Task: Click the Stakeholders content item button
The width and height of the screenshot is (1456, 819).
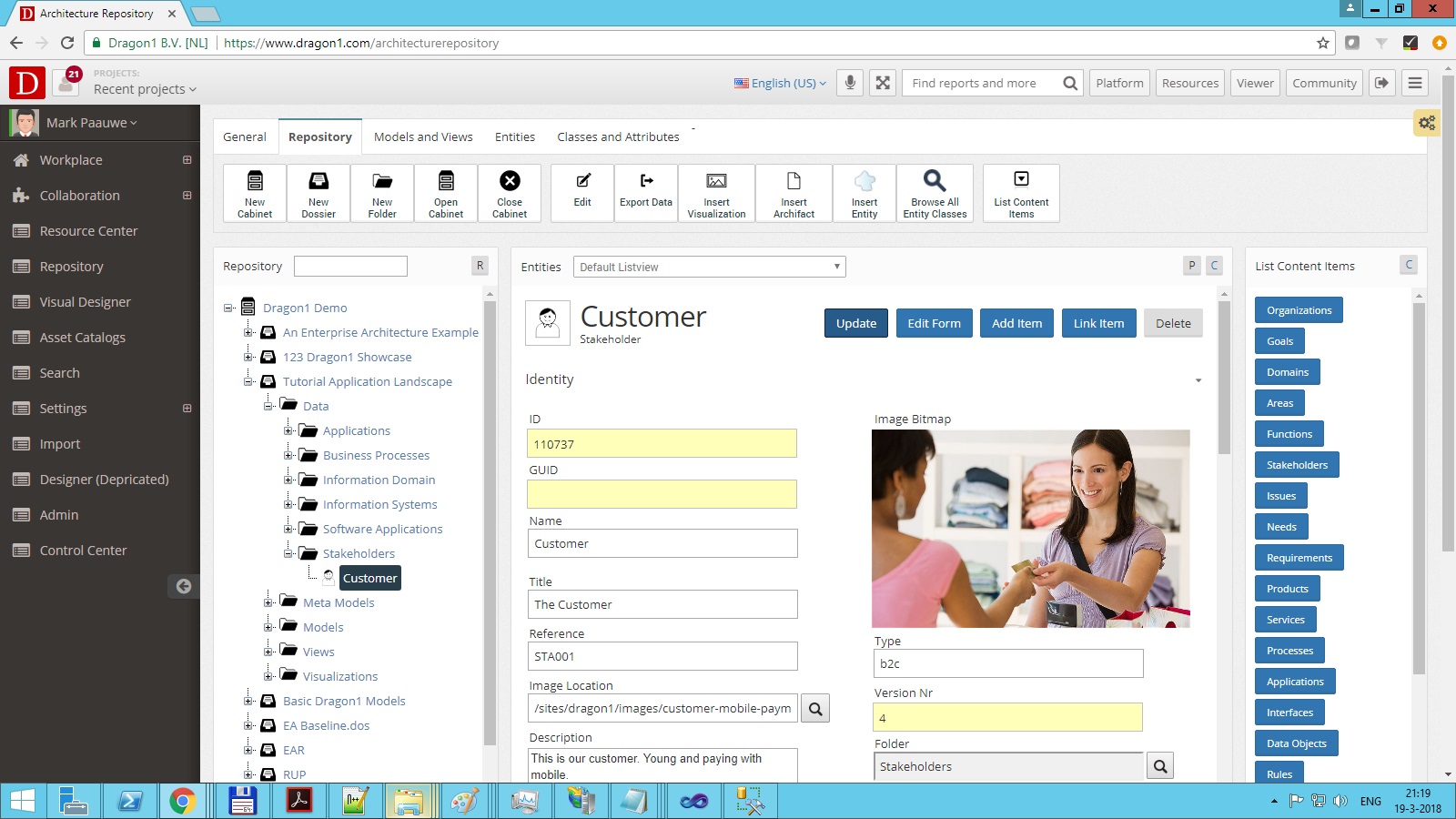Action: tap(1297, 465)
